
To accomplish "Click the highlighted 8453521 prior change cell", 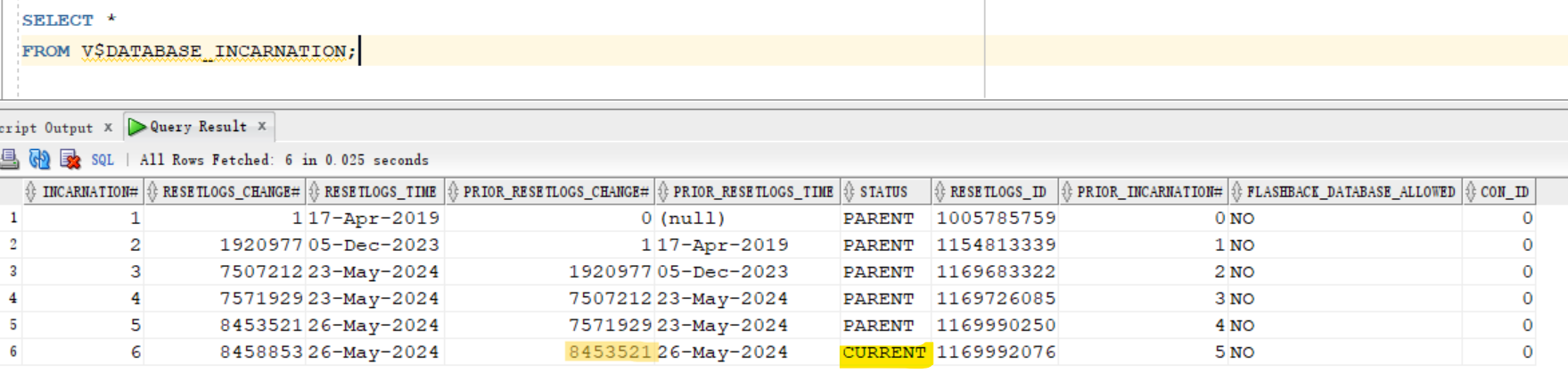I will pos(611,352).
